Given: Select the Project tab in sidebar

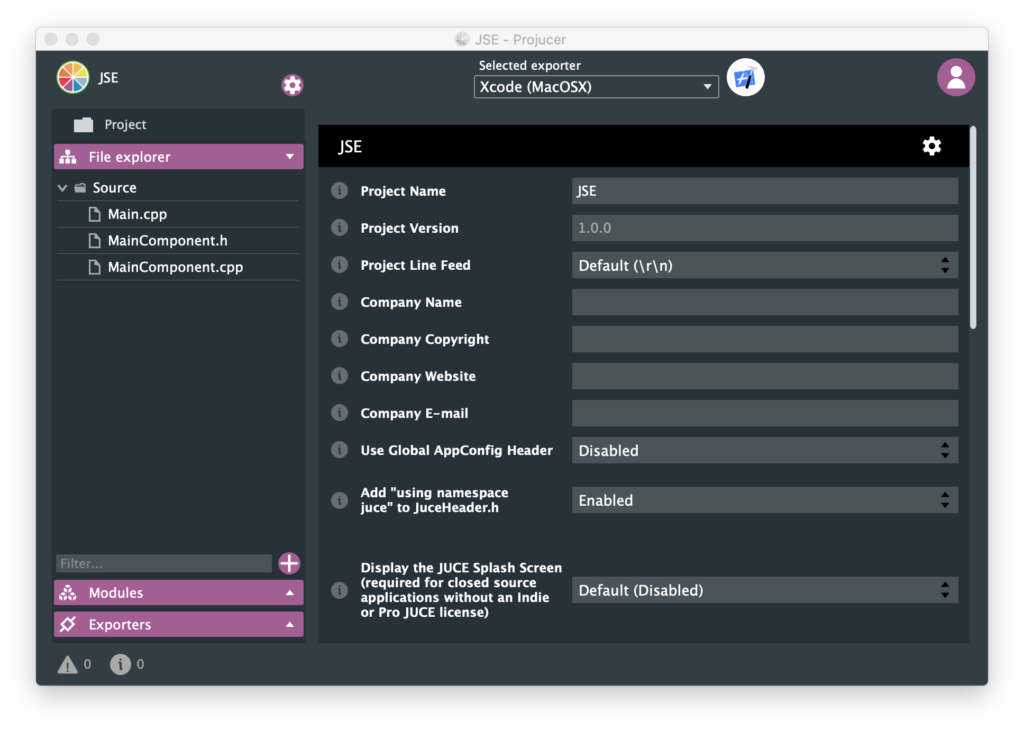Looking at the screenshot, I should (125, 125).
